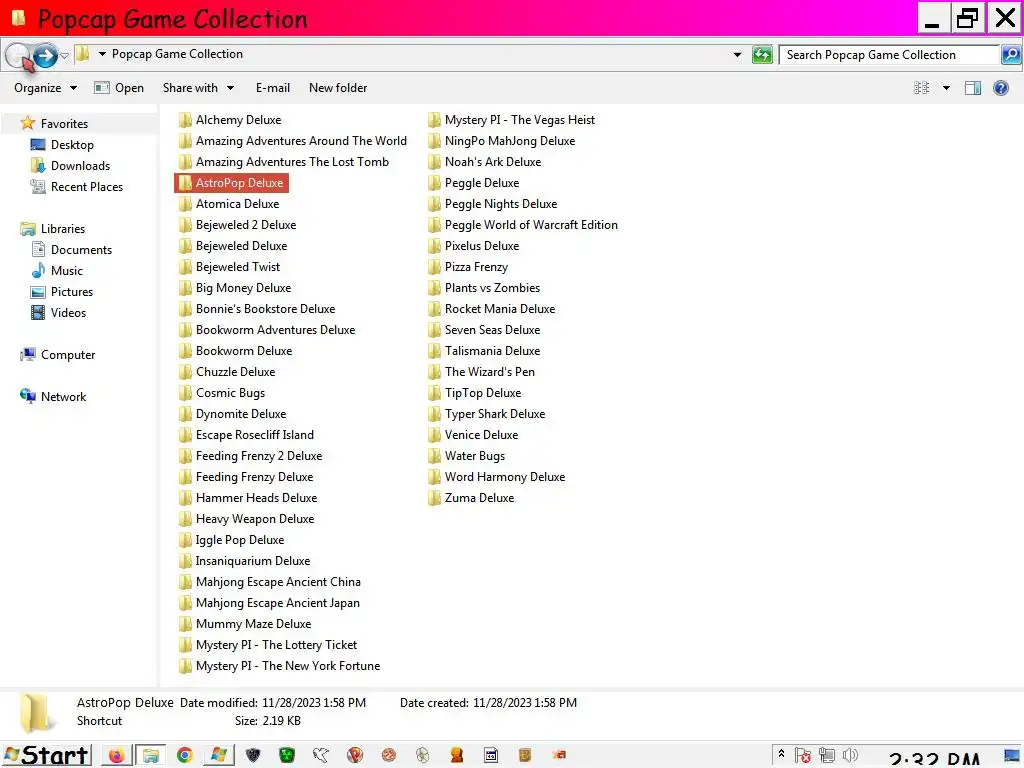The image size is (1024, 768).
Task: Select the Zuma Deluxe folder icon
Action: (434, 498)
